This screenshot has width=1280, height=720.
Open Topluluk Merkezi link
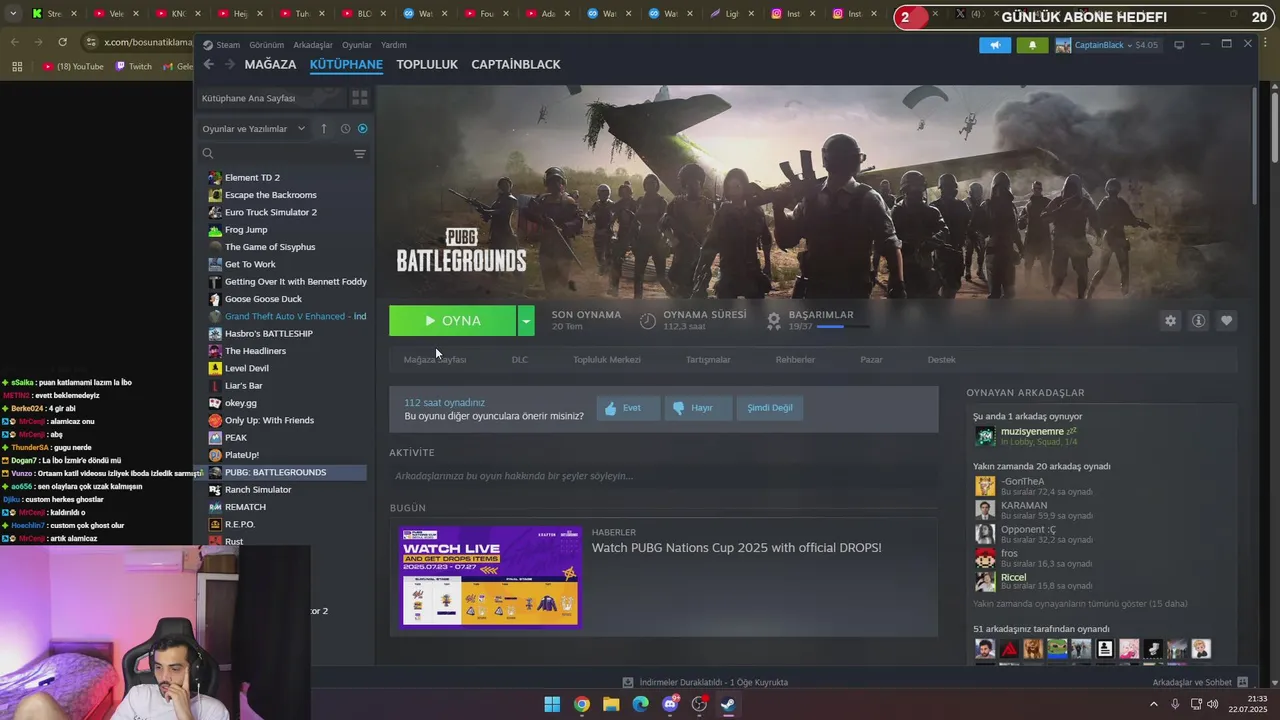coord(607,359)
